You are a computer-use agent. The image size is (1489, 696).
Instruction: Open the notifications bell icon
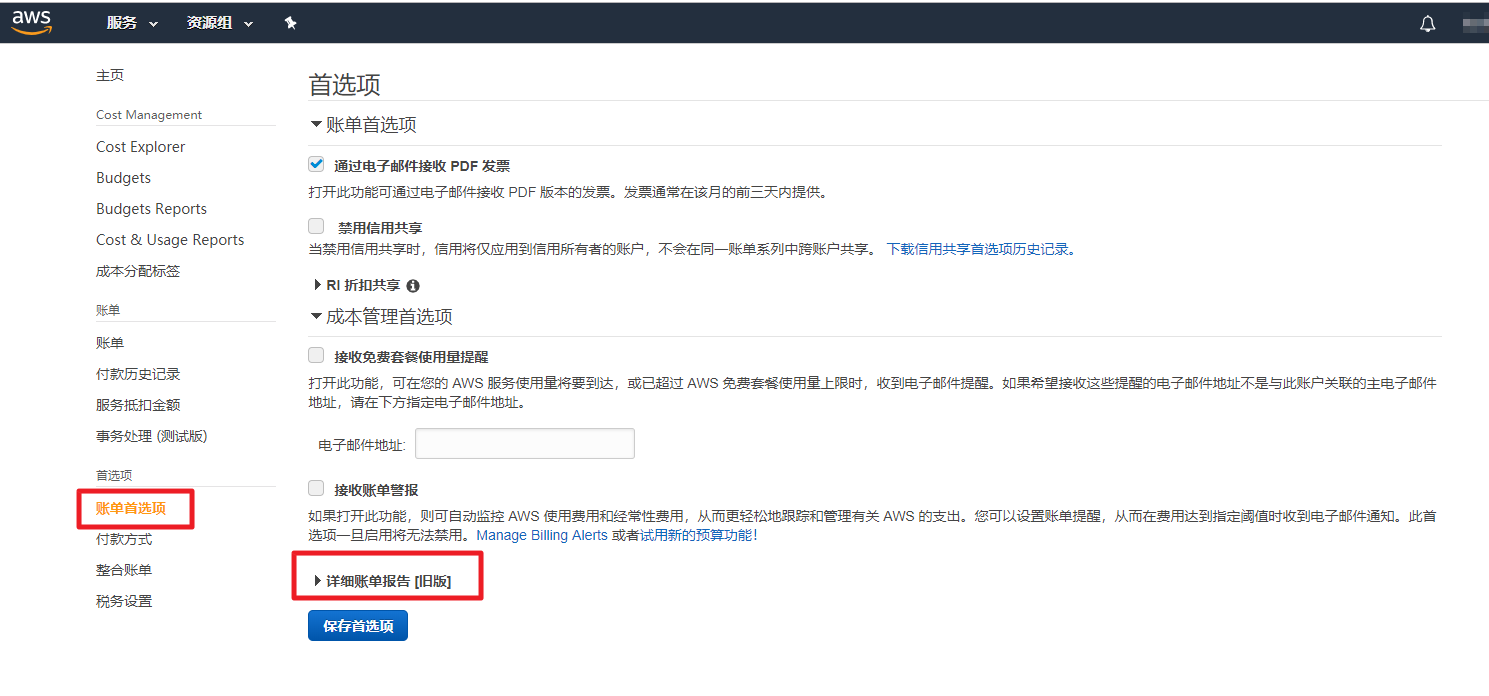[1427, 24]
